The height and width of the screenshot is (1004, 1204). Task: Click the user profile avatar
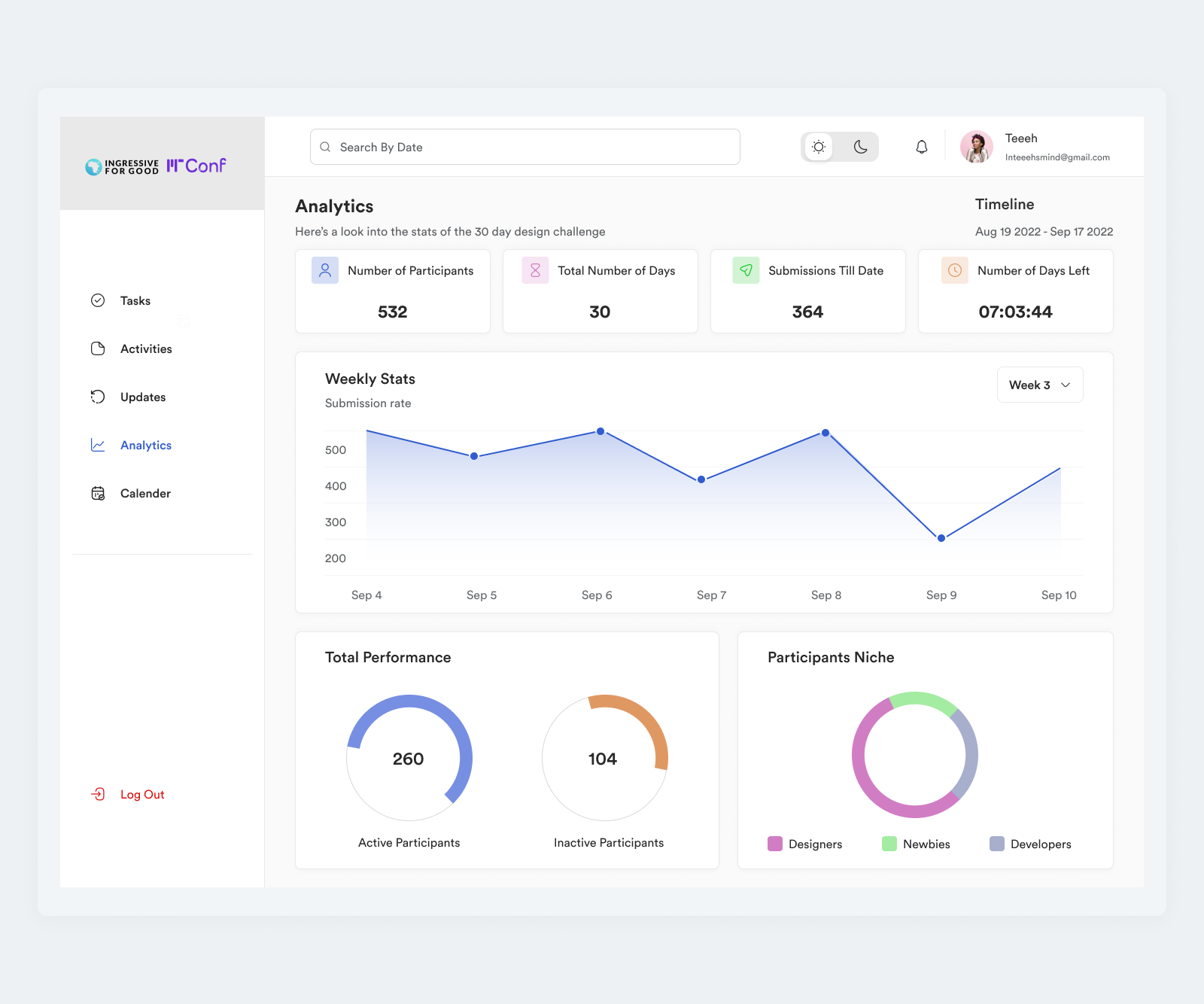coord(977,147)
